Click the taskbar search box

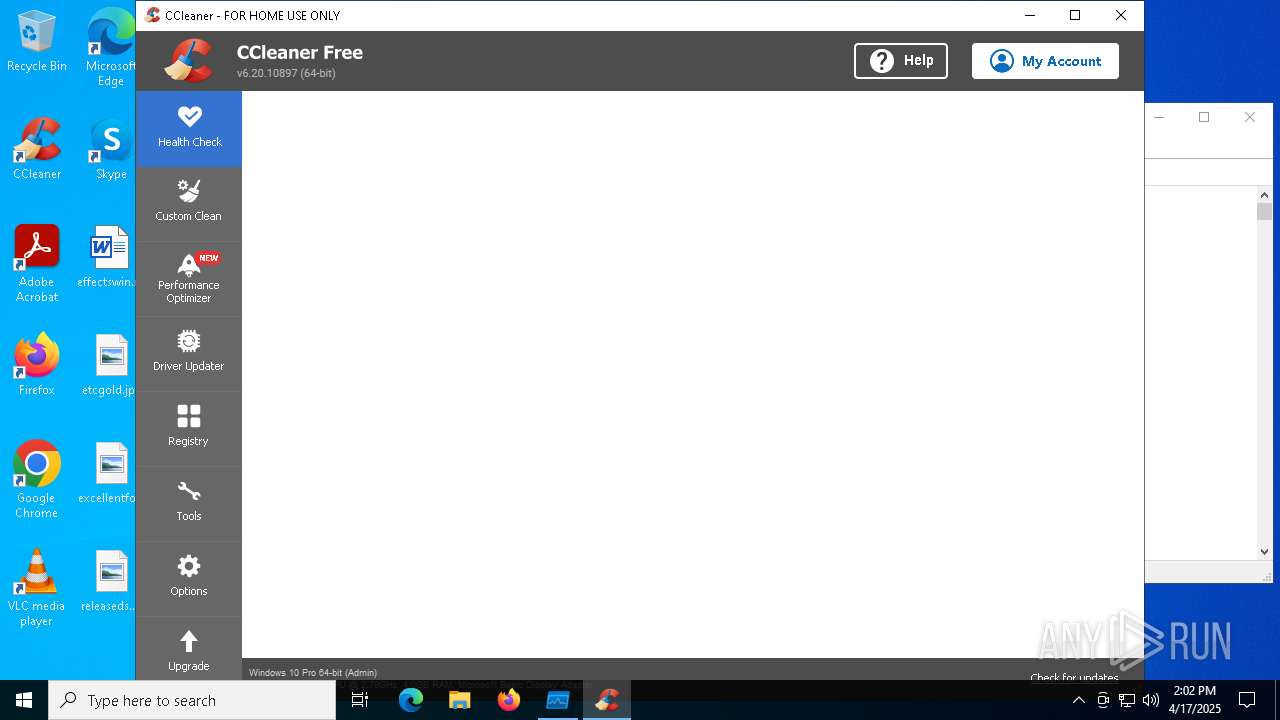(192, 700)
